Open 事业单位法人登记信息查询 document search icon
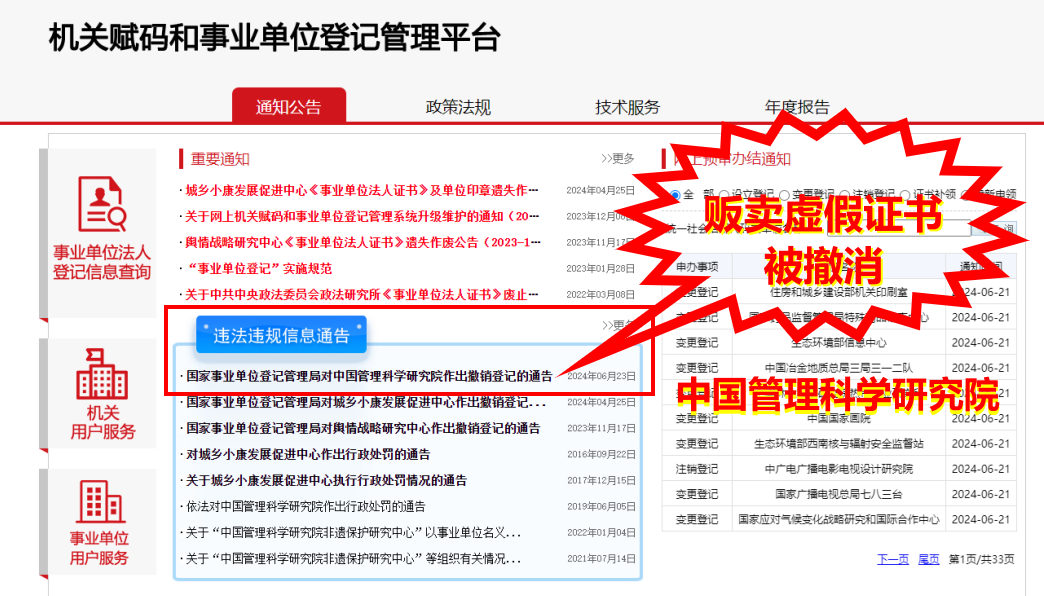This screenshot has width=1044, height=596. (x=102, y=204)
